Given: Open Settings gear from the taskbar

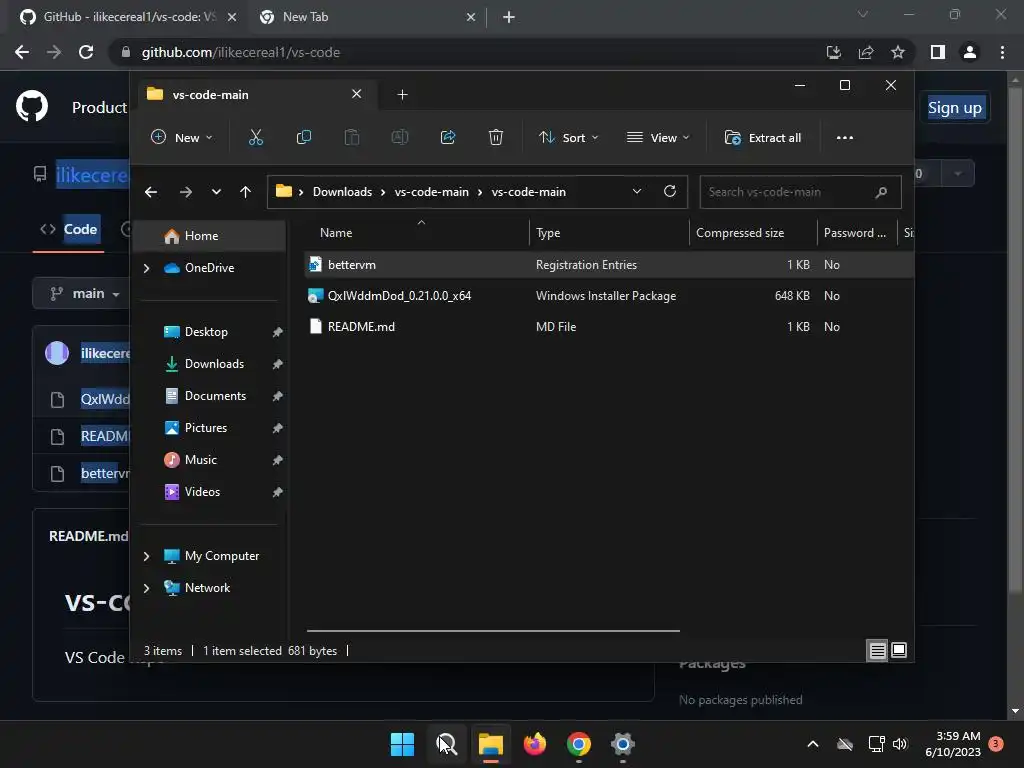Looking at the screenshot, I should coord(623,744).
